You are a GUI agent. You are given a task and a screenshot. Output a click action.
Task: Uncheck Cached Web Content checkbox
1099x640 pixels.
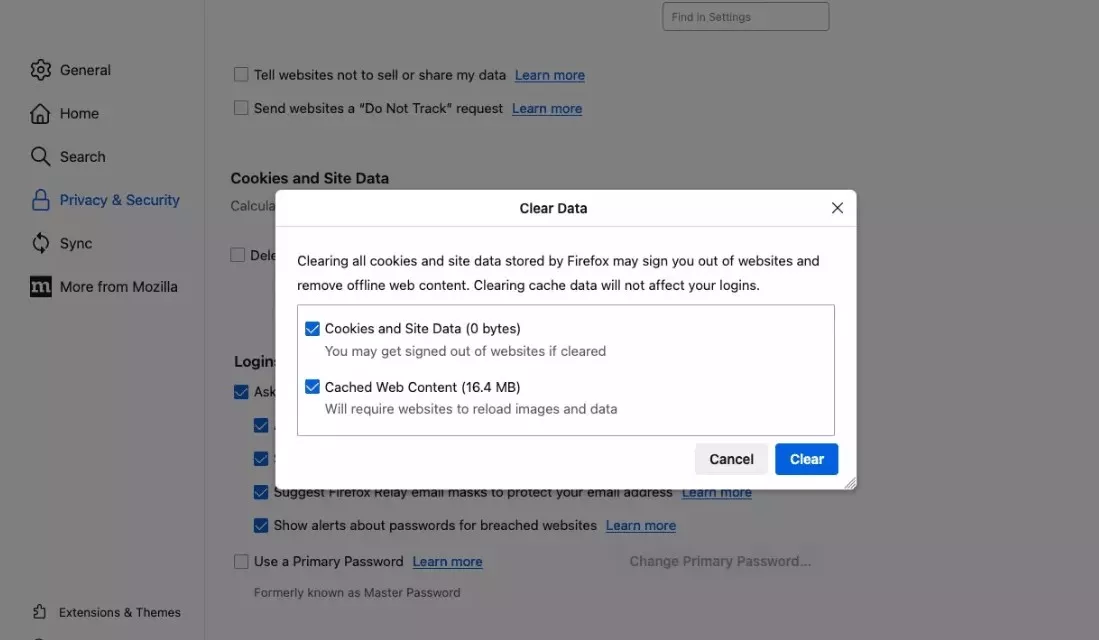313,387
